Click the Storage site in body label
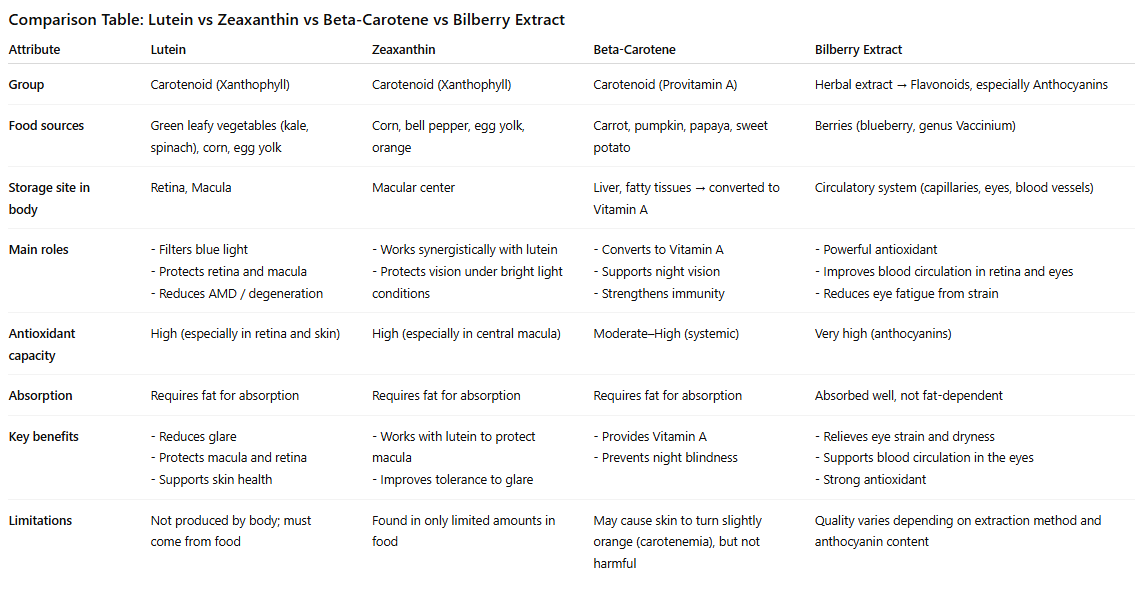 (49, 198)
